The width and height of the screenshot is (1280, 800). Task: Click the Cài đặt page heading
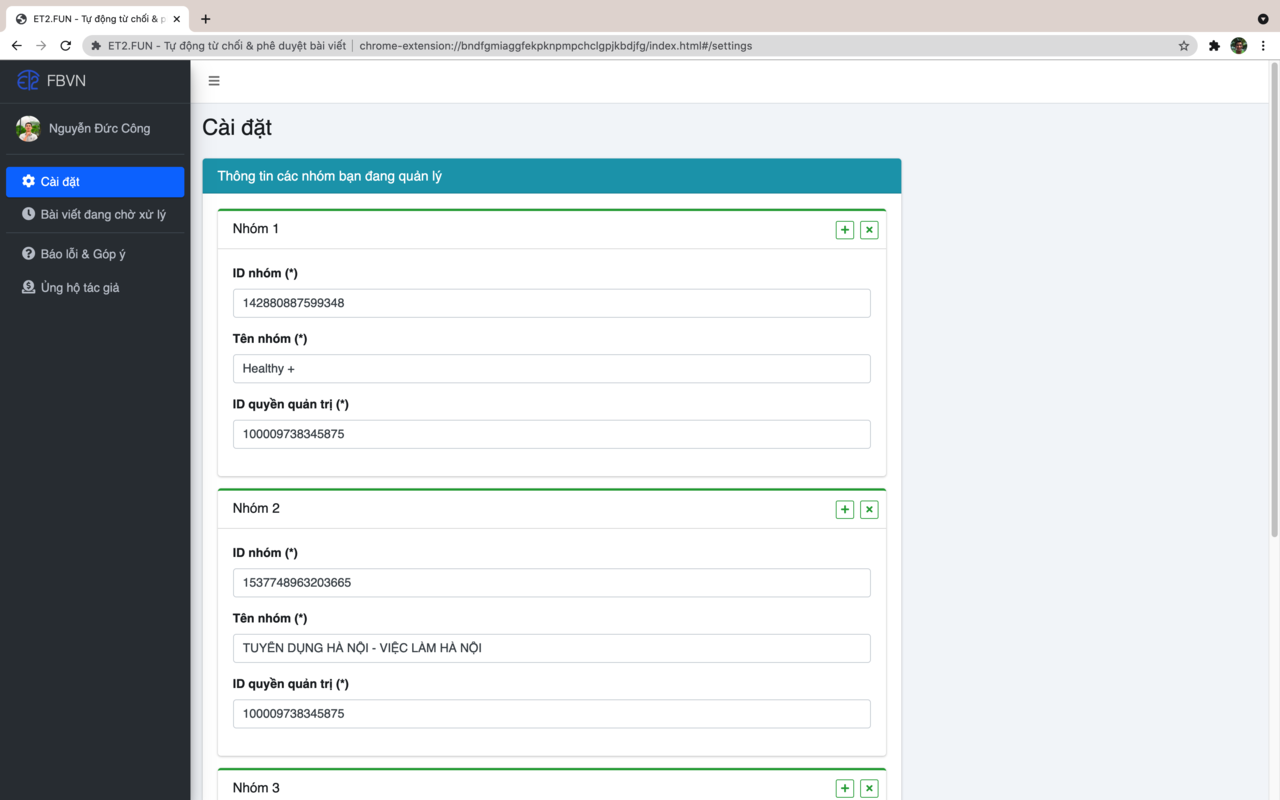tap(237, 127)
